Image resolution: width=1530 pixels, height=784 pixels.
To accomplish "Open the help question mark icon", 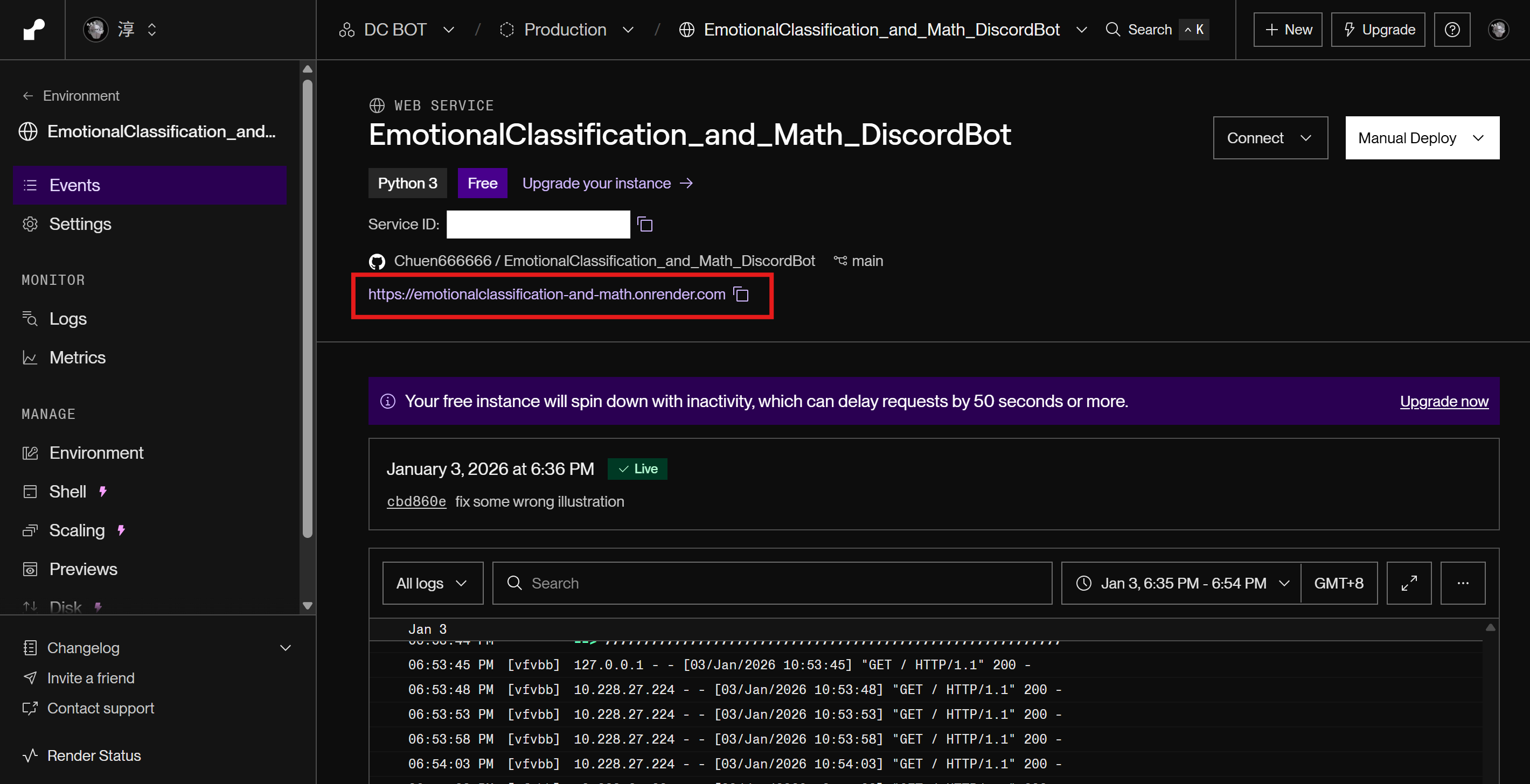I will pos(1451,30).
